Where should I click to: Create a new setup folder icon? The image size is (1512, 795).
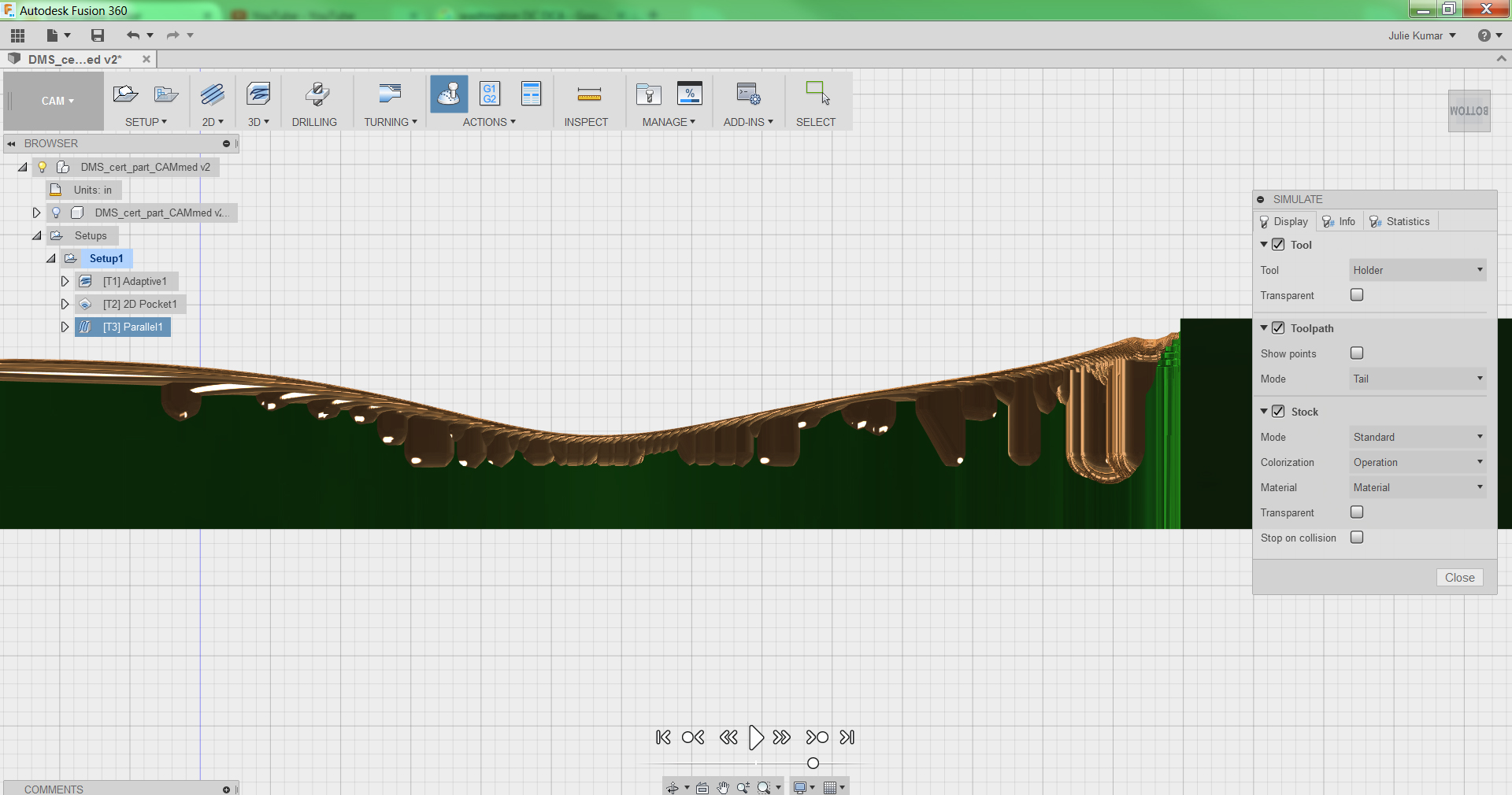click(125, 94)
